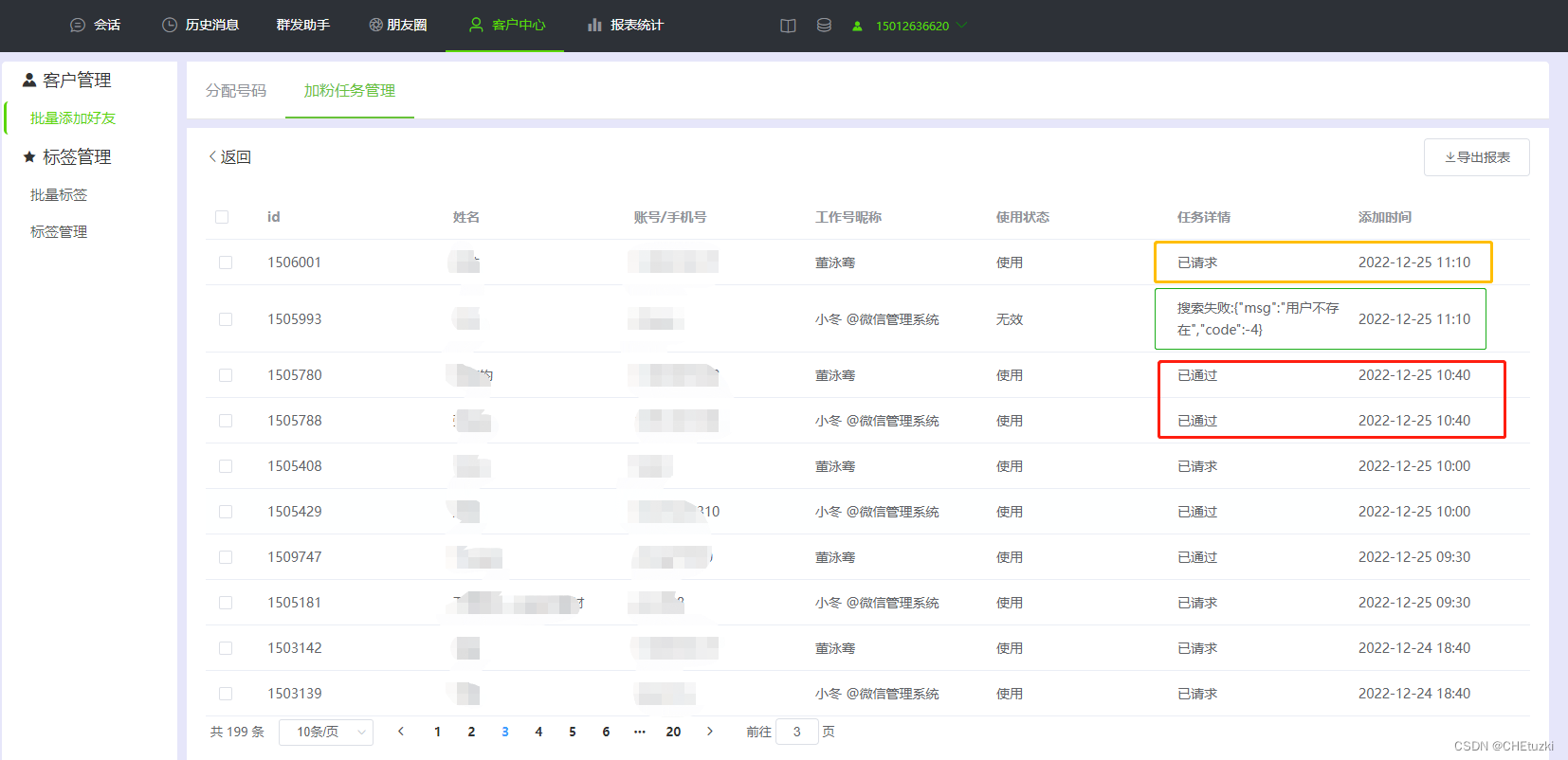Open the 群发助手 menu
The width and height of the screenshot is (1568, 760).
click(x=303, y=26)
